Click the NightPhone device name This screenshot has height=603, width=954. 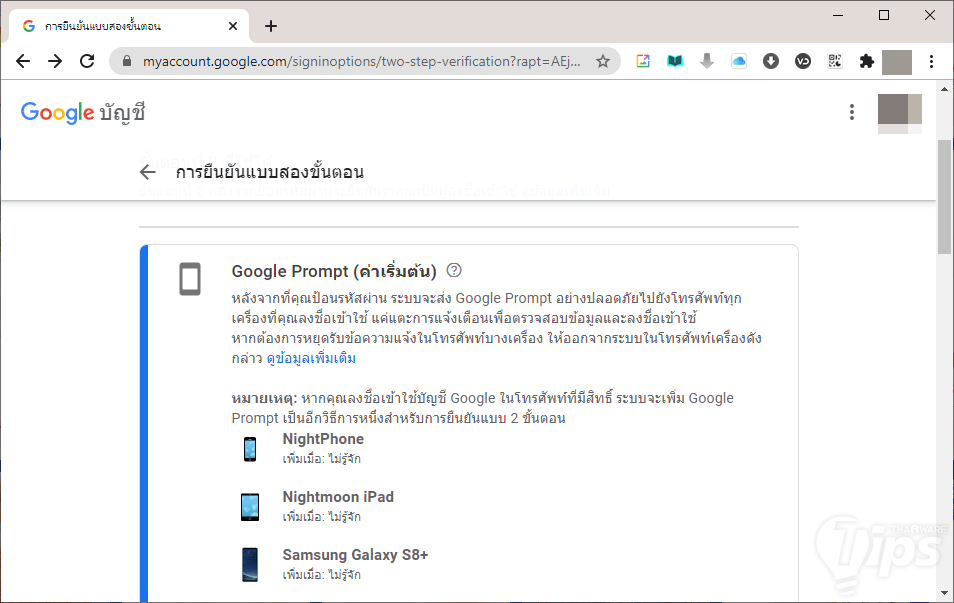323,439
